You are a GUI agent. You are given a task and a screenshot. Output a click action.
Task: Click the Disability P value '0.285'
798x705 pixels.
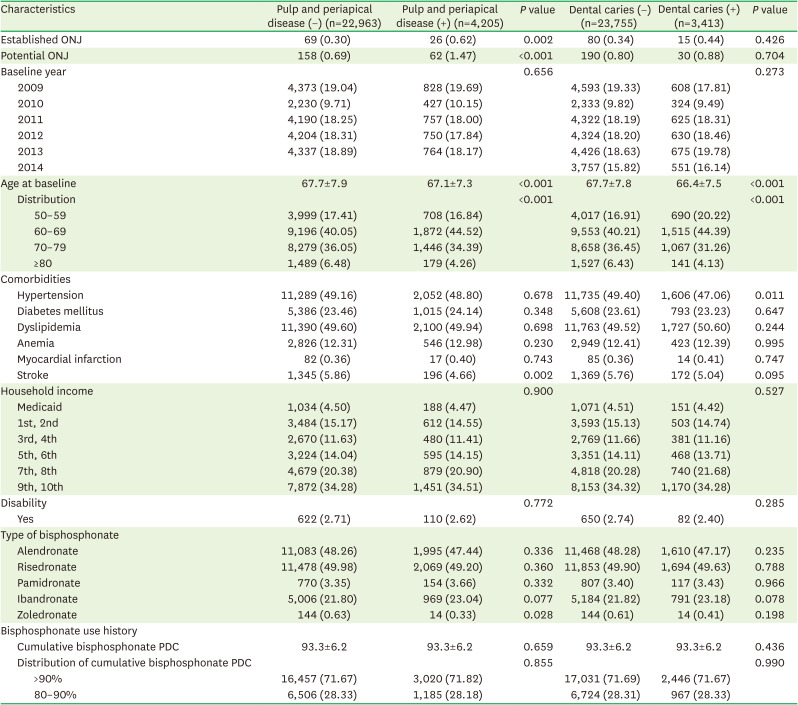pos(770,503)
